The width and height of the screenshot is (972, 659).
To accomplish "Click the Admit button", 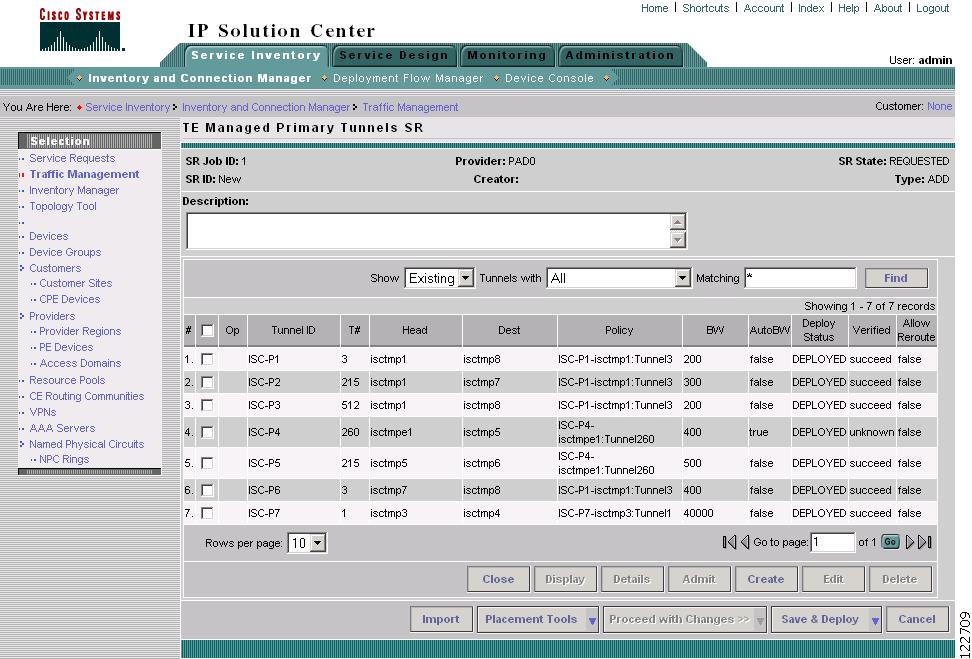I will (x=699, y=579).
